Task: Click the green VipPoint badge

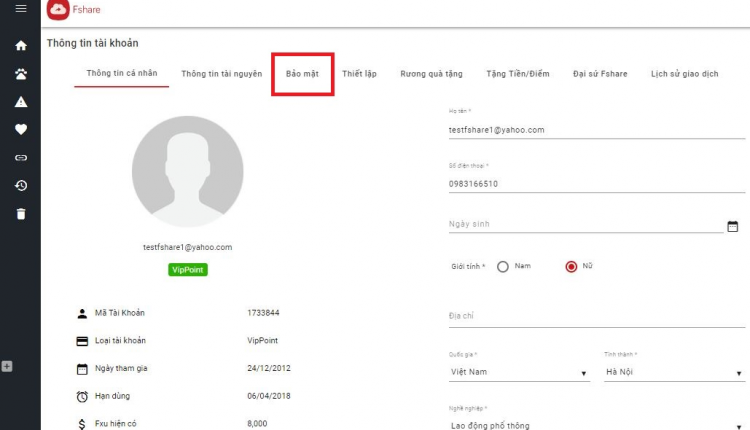Action: tap(188, 270)
